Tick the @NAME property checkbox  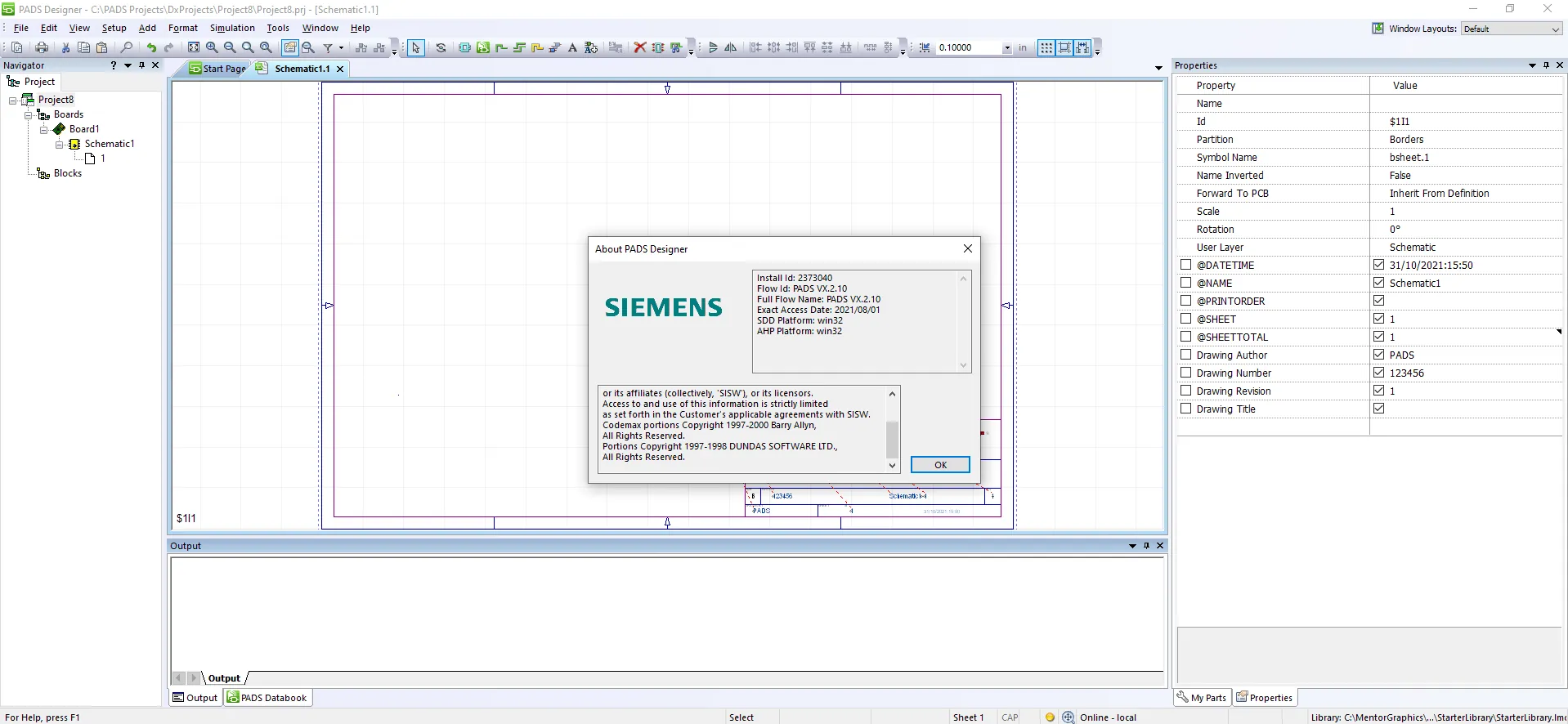click(x=1185, y=283)
